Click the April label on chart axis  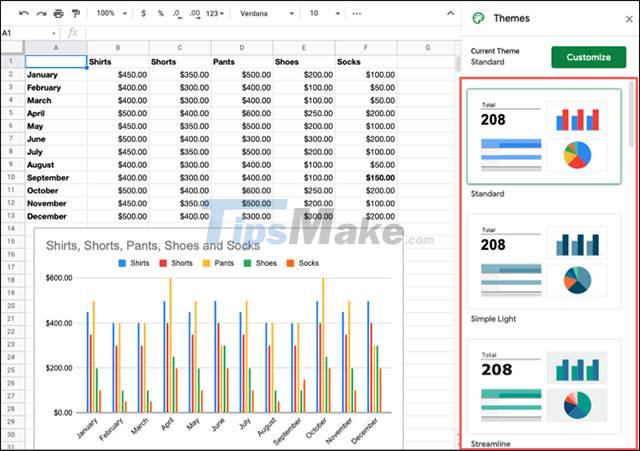pyautogui.click(x=168, y=425)
